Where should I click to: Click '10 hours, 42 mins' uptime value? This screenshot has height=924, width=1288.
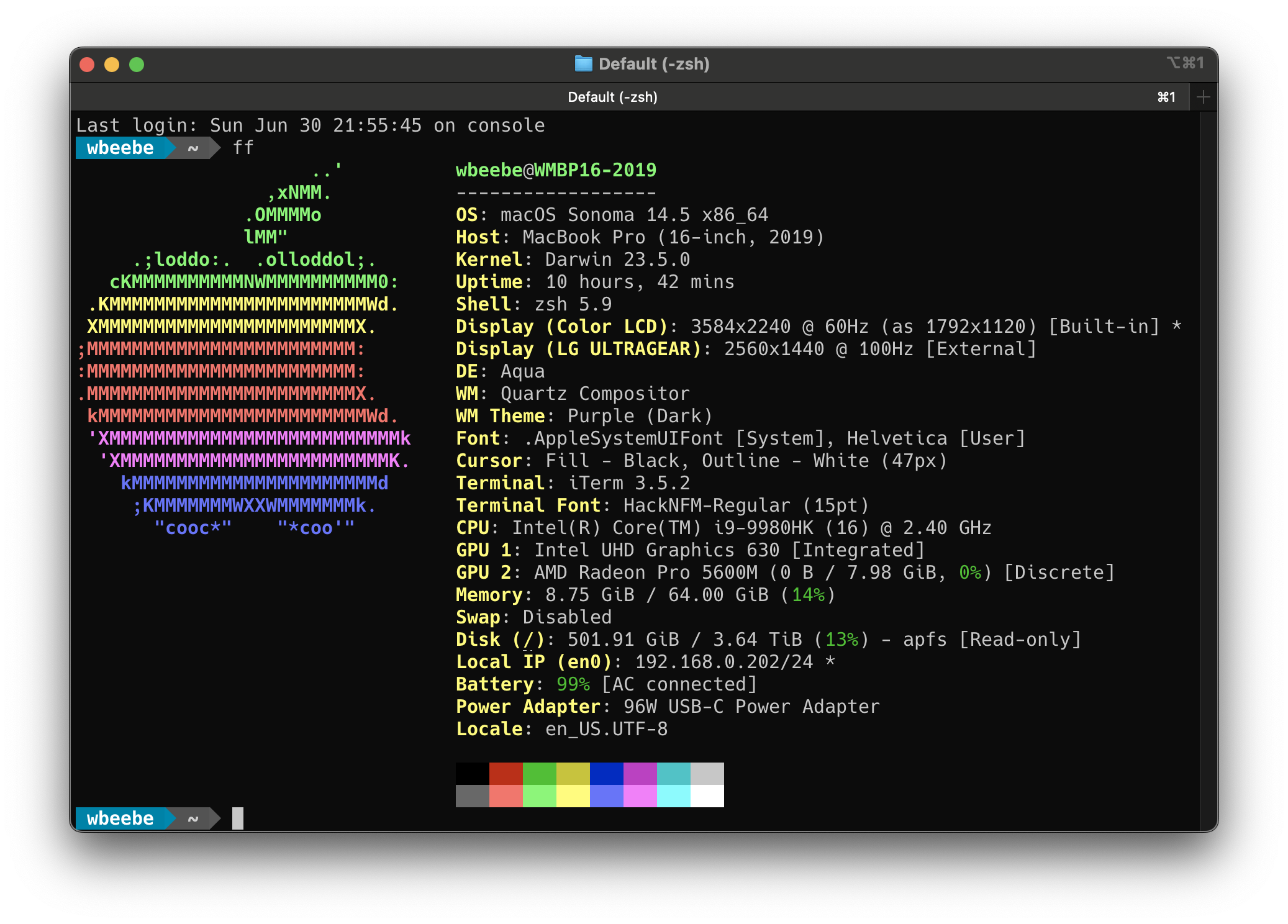click(640, 282)
